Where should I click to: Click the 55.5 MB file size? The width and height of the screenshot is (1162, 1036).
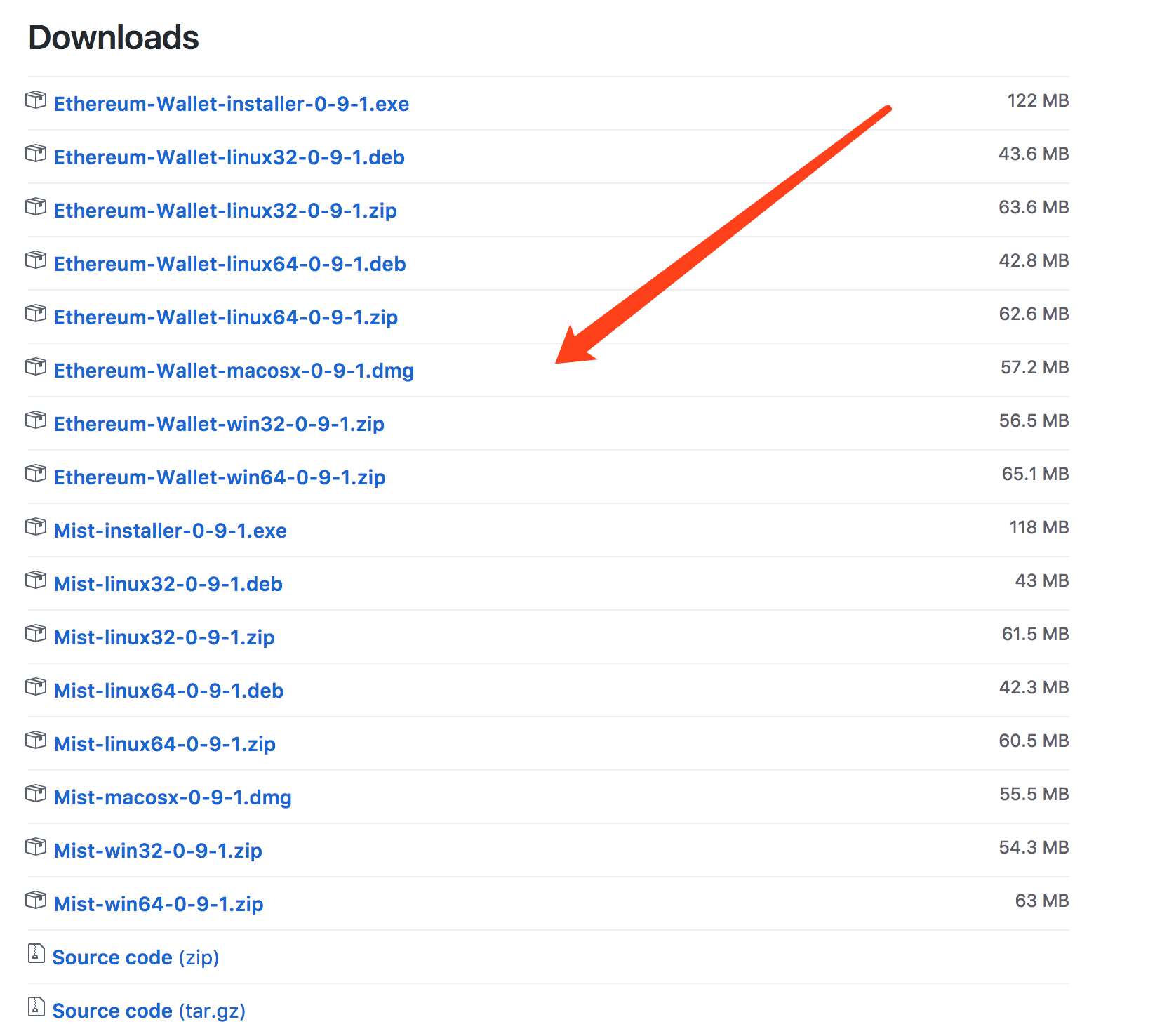click(x=1034, y=794)
